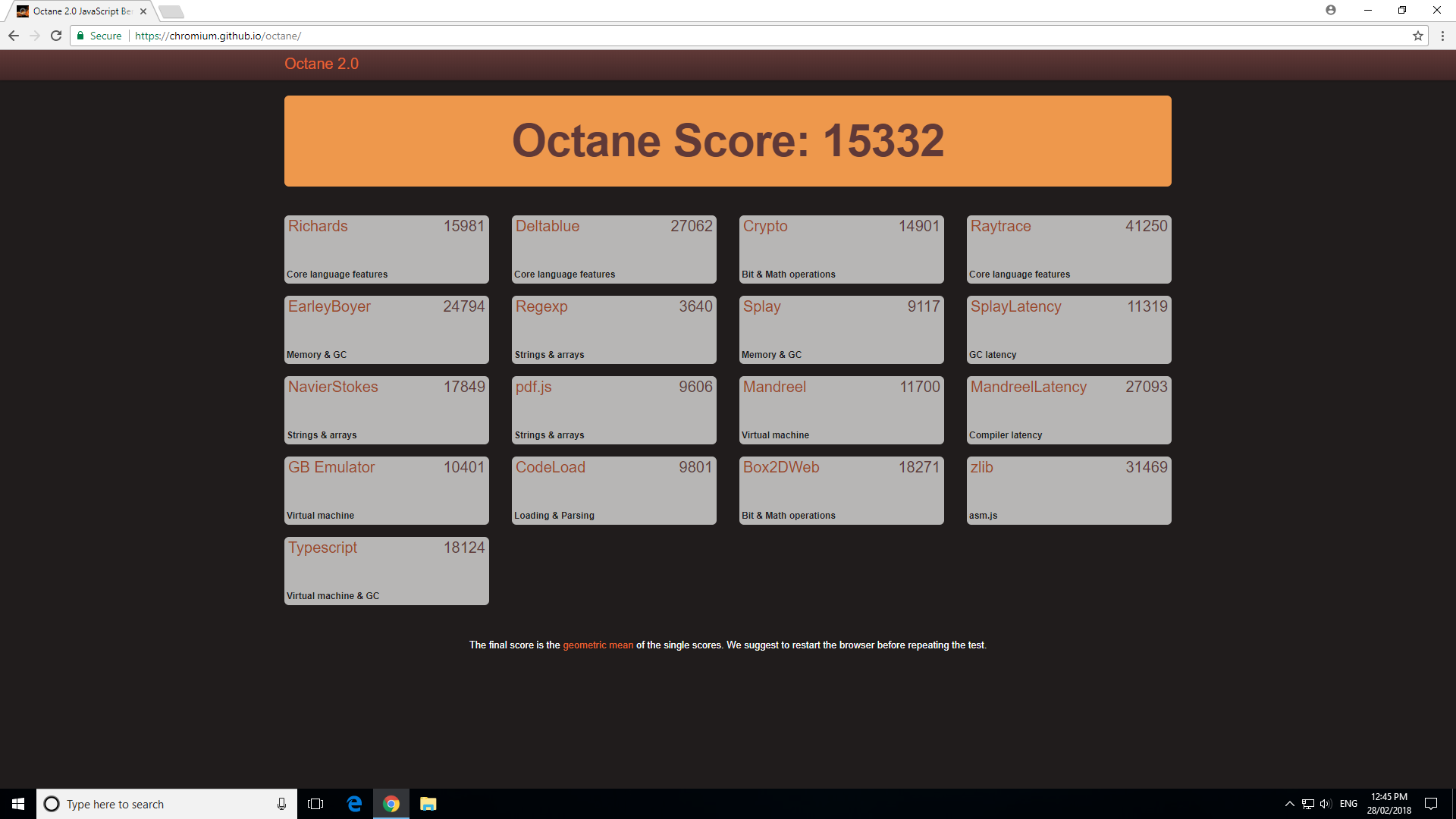This screenshot has width=1456, height=819.
Task: Click "Bit & Math operations" under Crypto
Action: 789,275
